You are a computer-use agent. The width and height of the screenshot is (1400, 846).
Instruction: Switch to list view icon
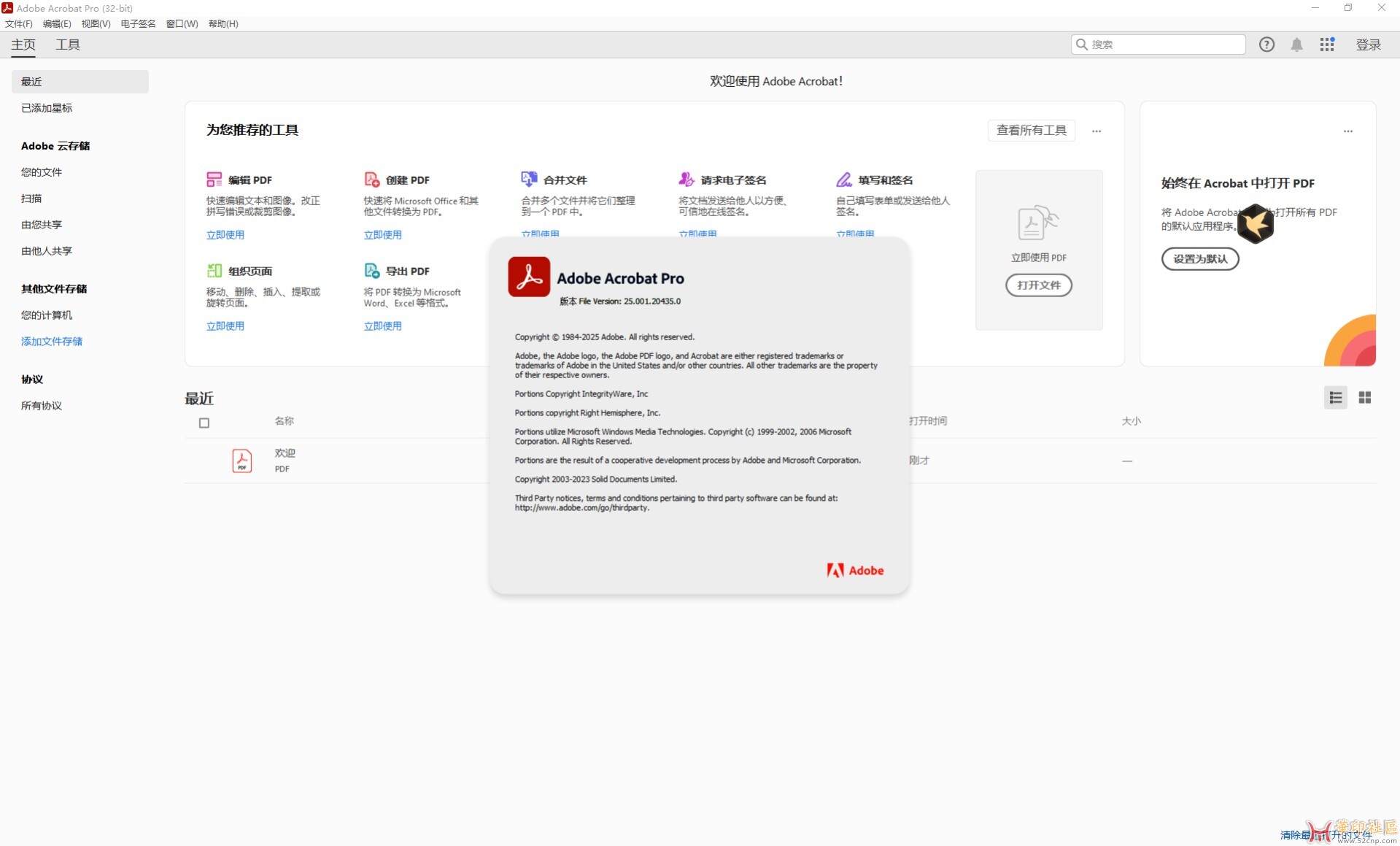[x=1336, y=398]
